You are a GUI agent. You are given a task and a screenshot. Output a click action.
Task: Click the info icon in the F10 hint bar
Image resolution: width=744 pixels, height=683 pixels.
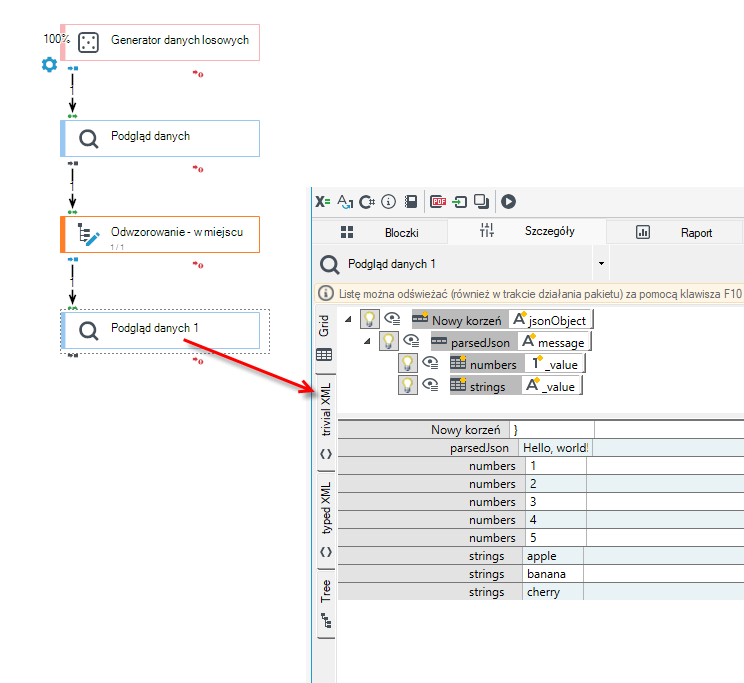(x=326, y=293)
